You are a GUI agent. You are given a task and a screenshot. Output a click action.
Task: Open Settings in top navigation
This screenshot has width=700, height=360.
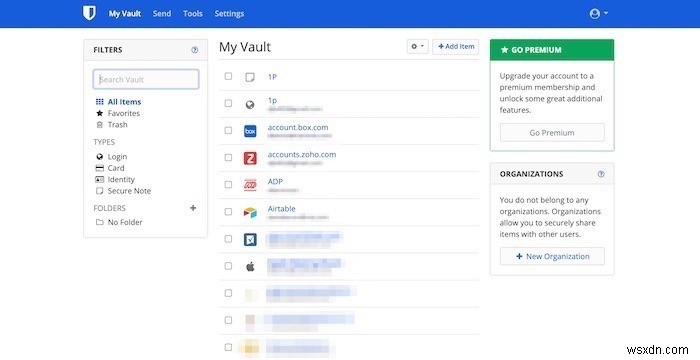tap(229, 13)
